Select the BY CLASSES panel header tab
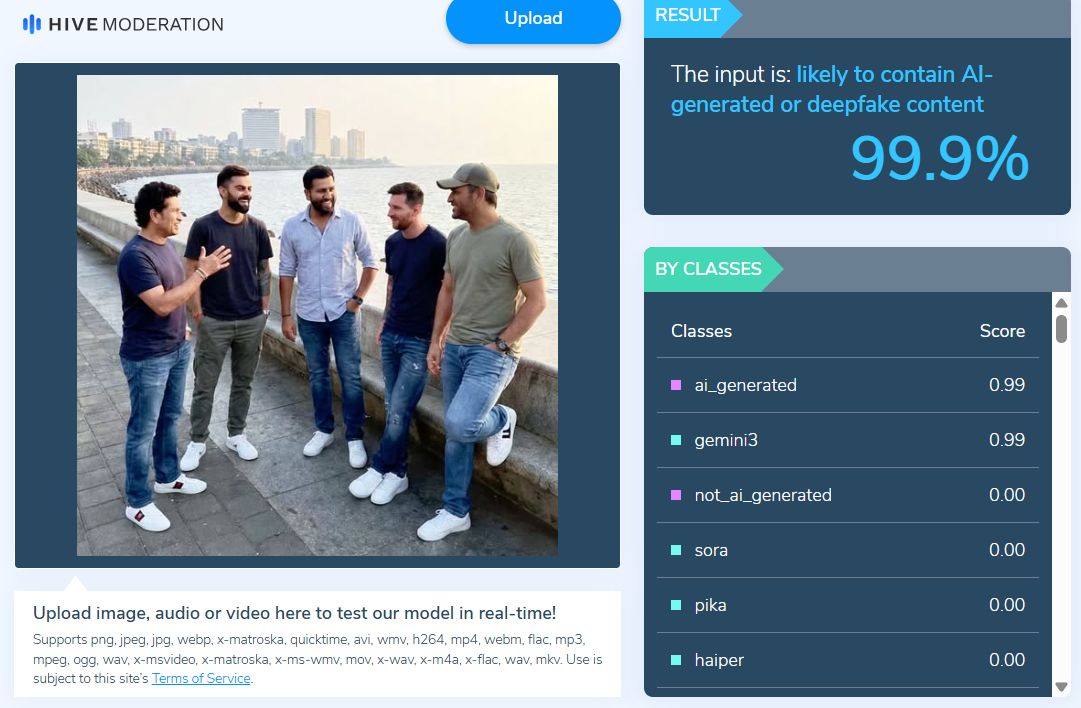The height and width of the screenshot is (708, 1081). pyautogui.click(x=708, y=269)
